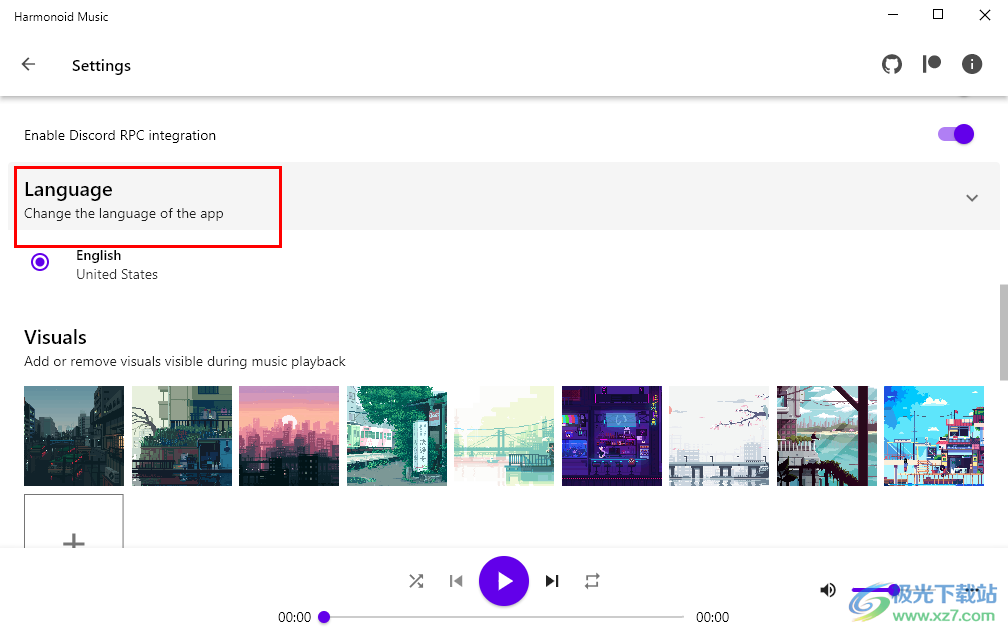Select the purple neon shop visual
Viewport: 1008px width, 632px height.
[x=611, y=436]
